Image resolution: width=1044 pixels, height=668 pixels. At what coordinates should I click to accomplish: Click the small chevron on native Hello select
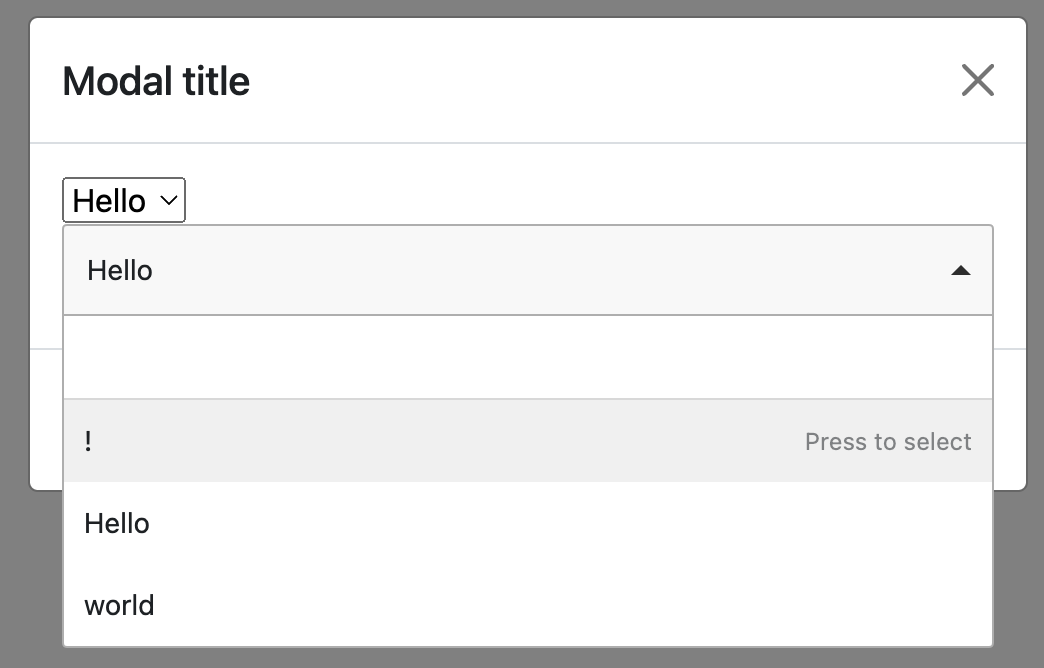(169, 201)
